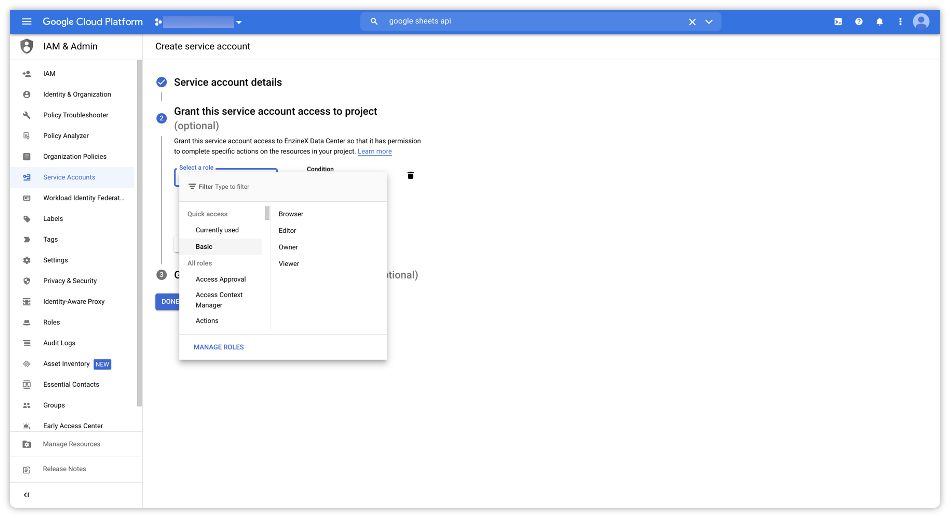The height and width of the screenshot is (518, 950).
Task: Click the Audit Logs list icon
Action: coord(27,343)
